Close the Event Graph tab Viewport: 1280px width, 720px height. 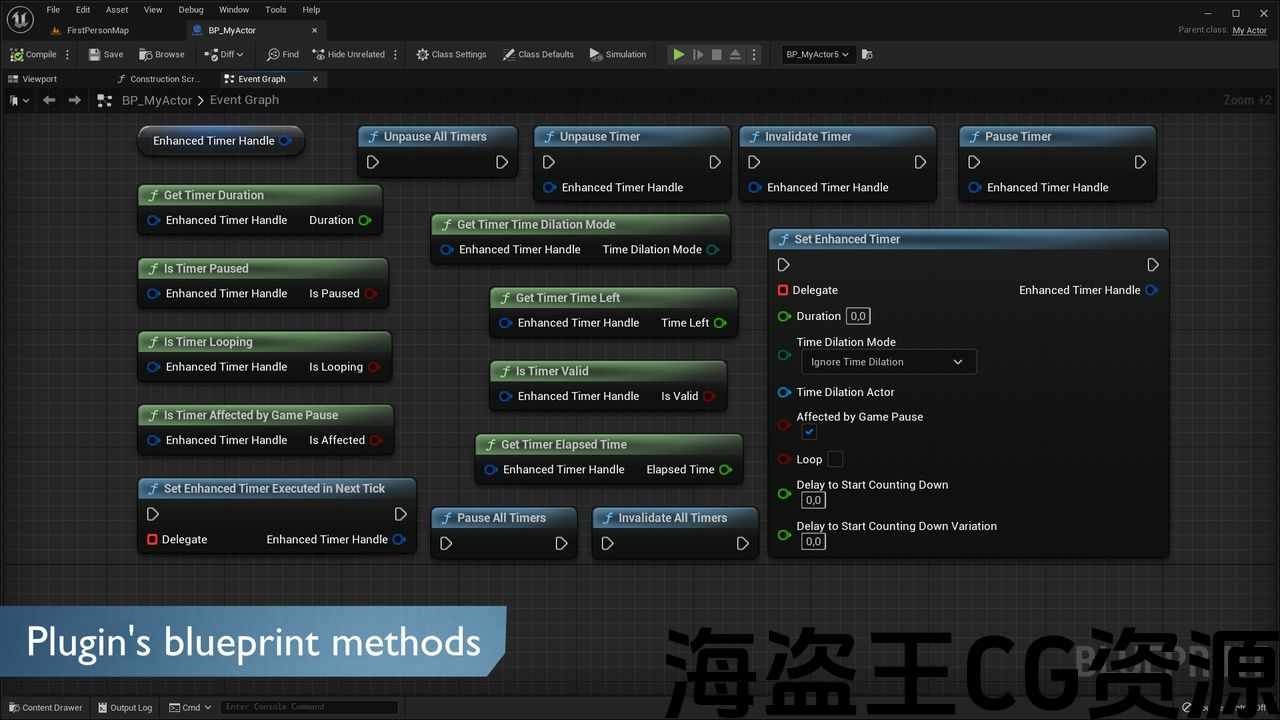click(316, 79)
